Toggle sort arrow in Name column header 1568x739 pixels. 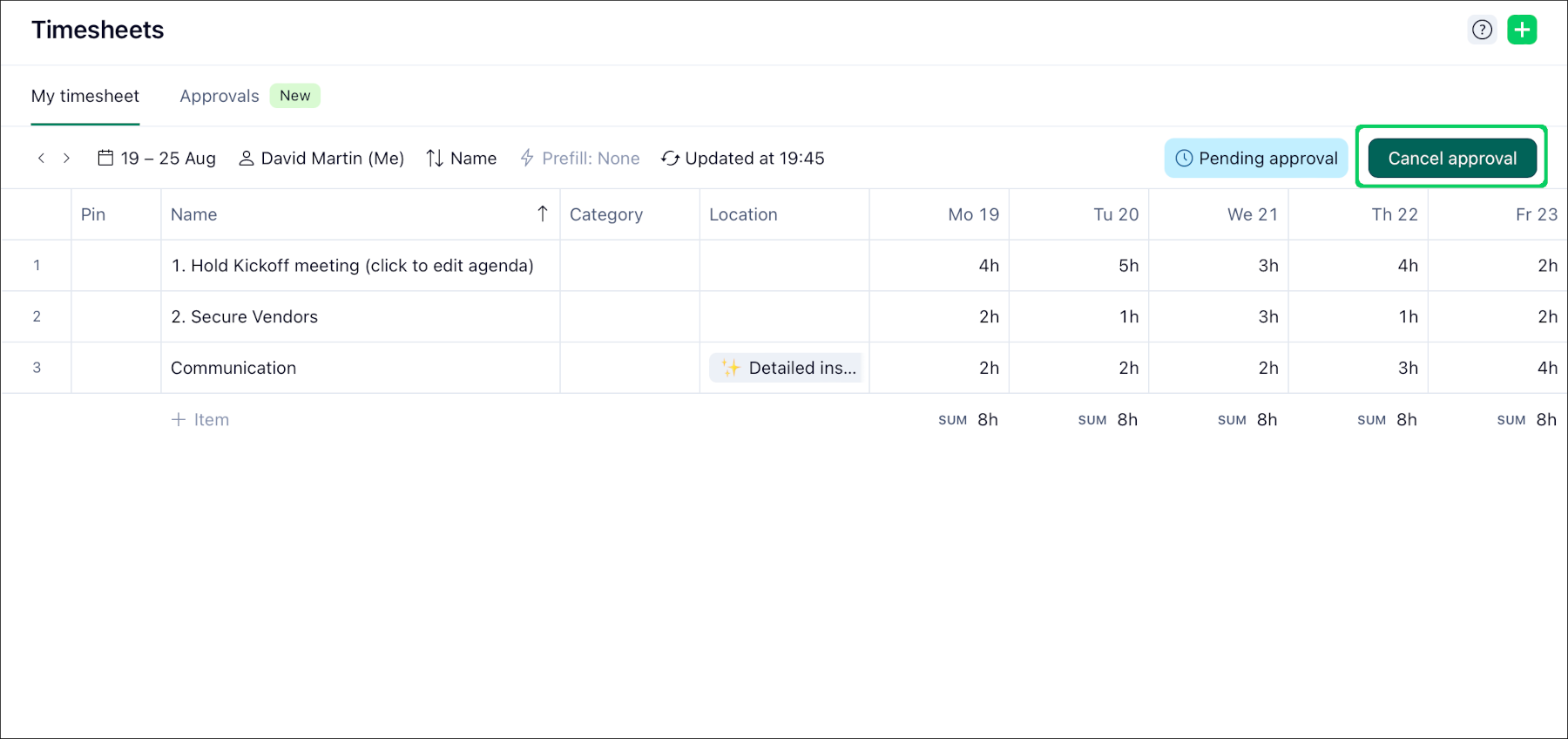[542, 214]
